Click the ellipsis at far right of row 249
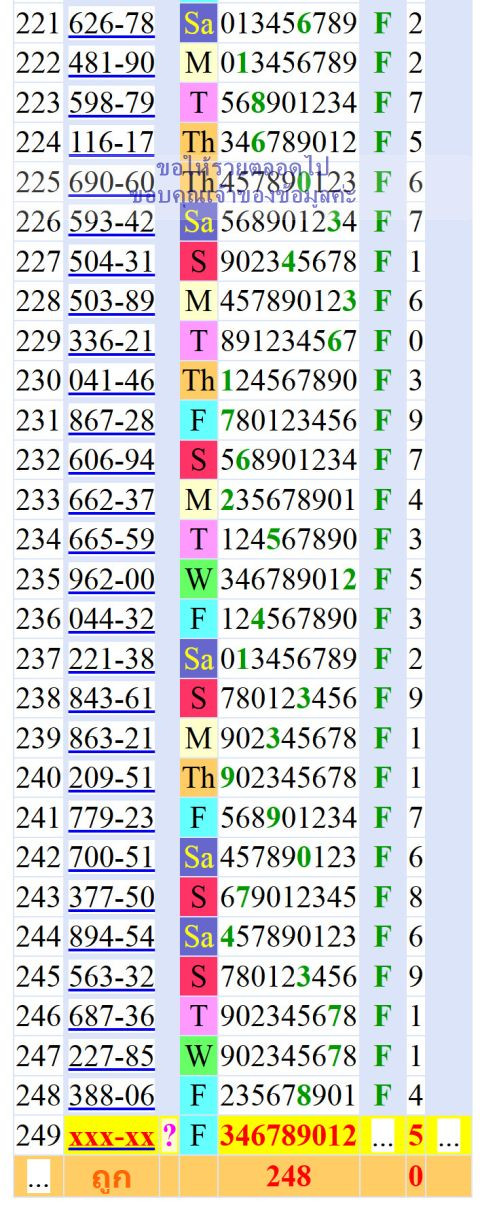This screenshot has width=480, height=1206. 448,1136
